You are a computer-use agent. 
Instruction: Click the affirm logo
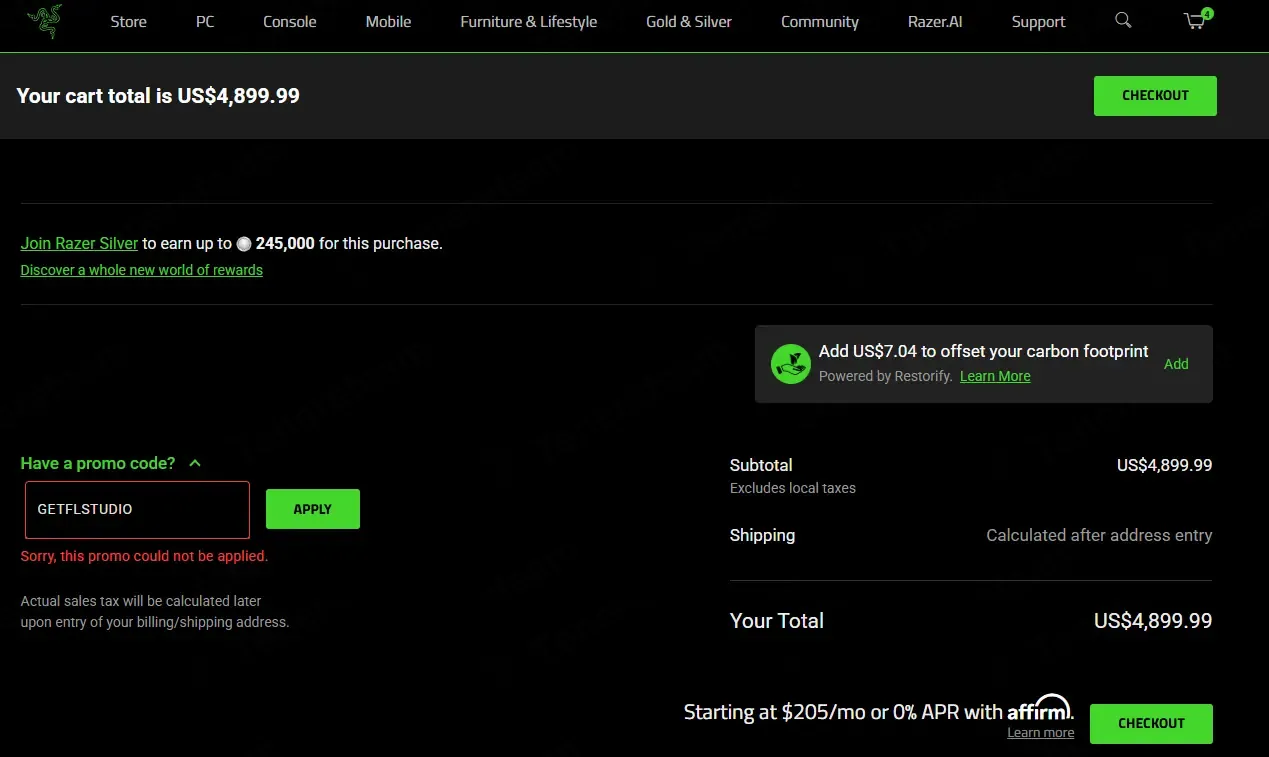coord(1040,709)
